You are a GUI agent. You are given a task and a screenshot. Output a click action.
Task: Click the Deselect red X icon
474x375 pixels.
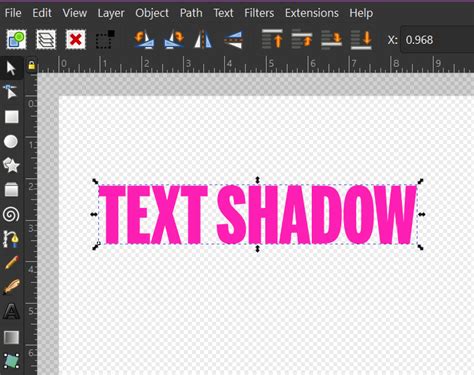coord(76,40)
